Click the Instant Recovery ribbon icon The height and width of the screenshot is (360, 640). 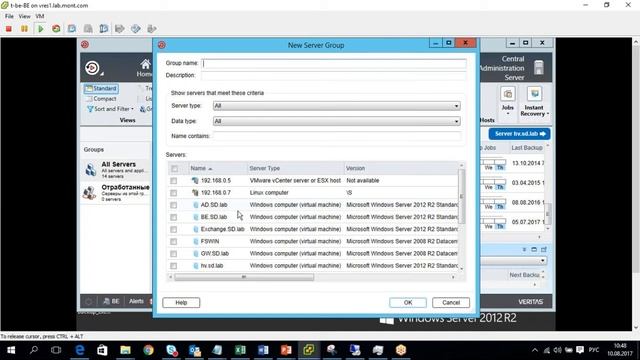point(534,94)
